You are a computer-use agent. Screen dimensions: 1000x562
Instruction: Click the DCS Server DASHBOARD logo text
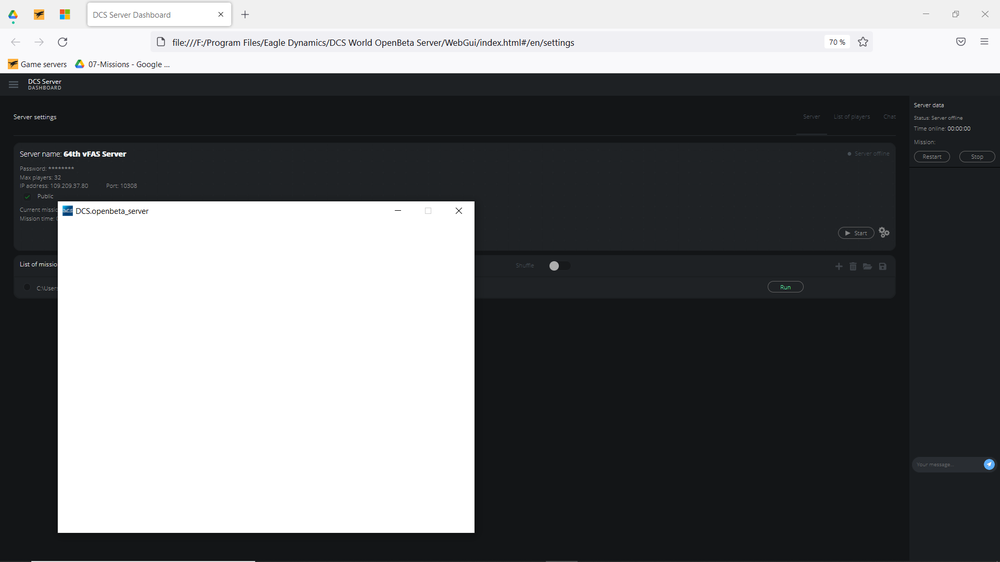click(45, 84)
